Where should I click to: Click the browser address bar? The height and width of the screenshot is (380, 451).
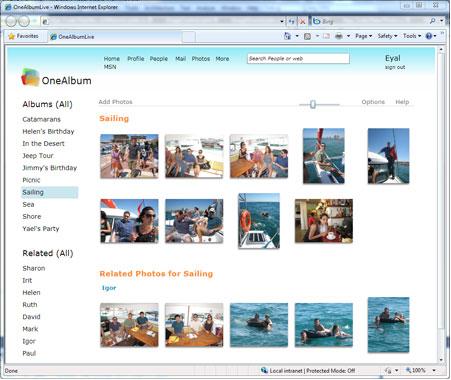click(x=160, y=21)
